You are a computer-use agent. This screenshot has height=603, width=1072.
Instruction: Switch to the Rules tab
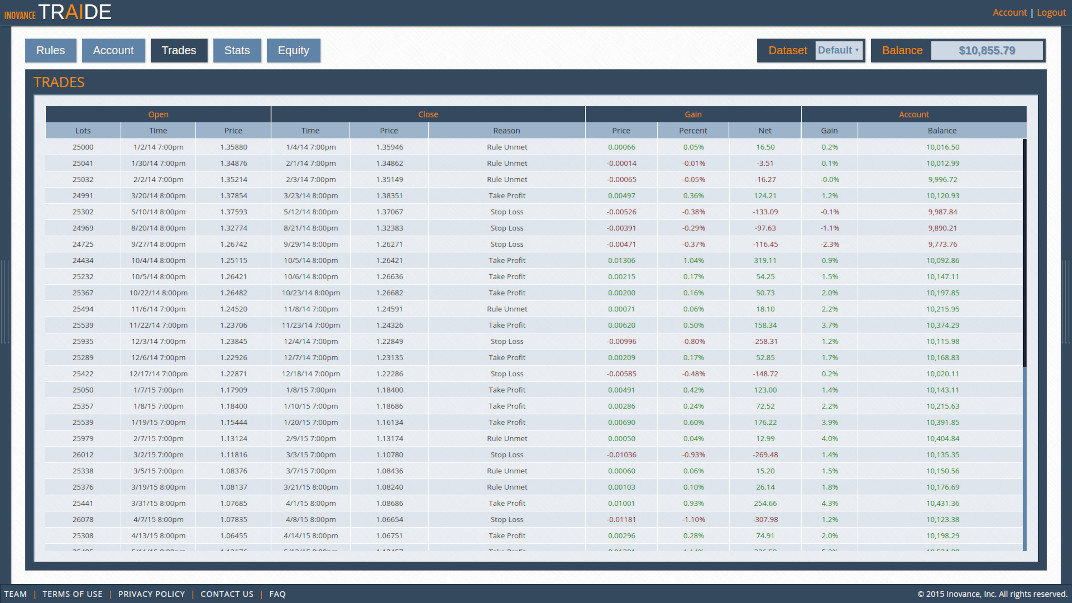pyautogui.click(x=50, y=50)
